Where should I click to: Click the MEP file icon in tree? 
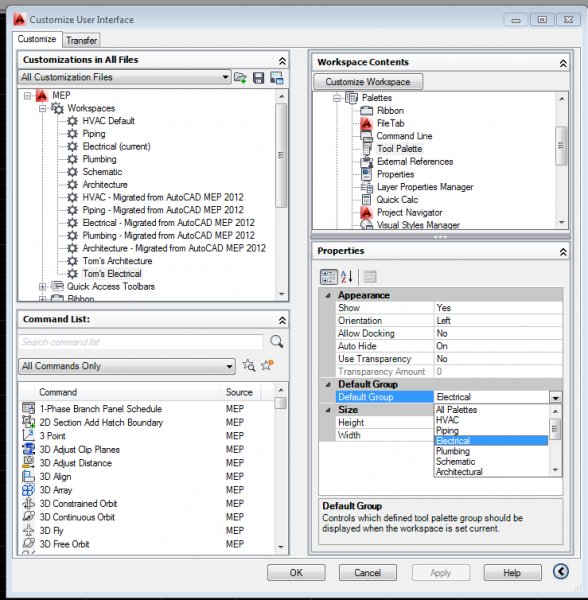pos(42,95)
